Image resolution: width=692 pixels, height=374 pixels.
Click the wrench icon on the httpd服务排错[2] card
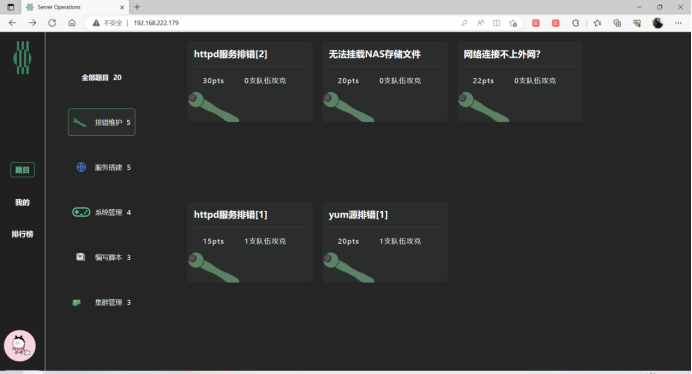(214, 107)
